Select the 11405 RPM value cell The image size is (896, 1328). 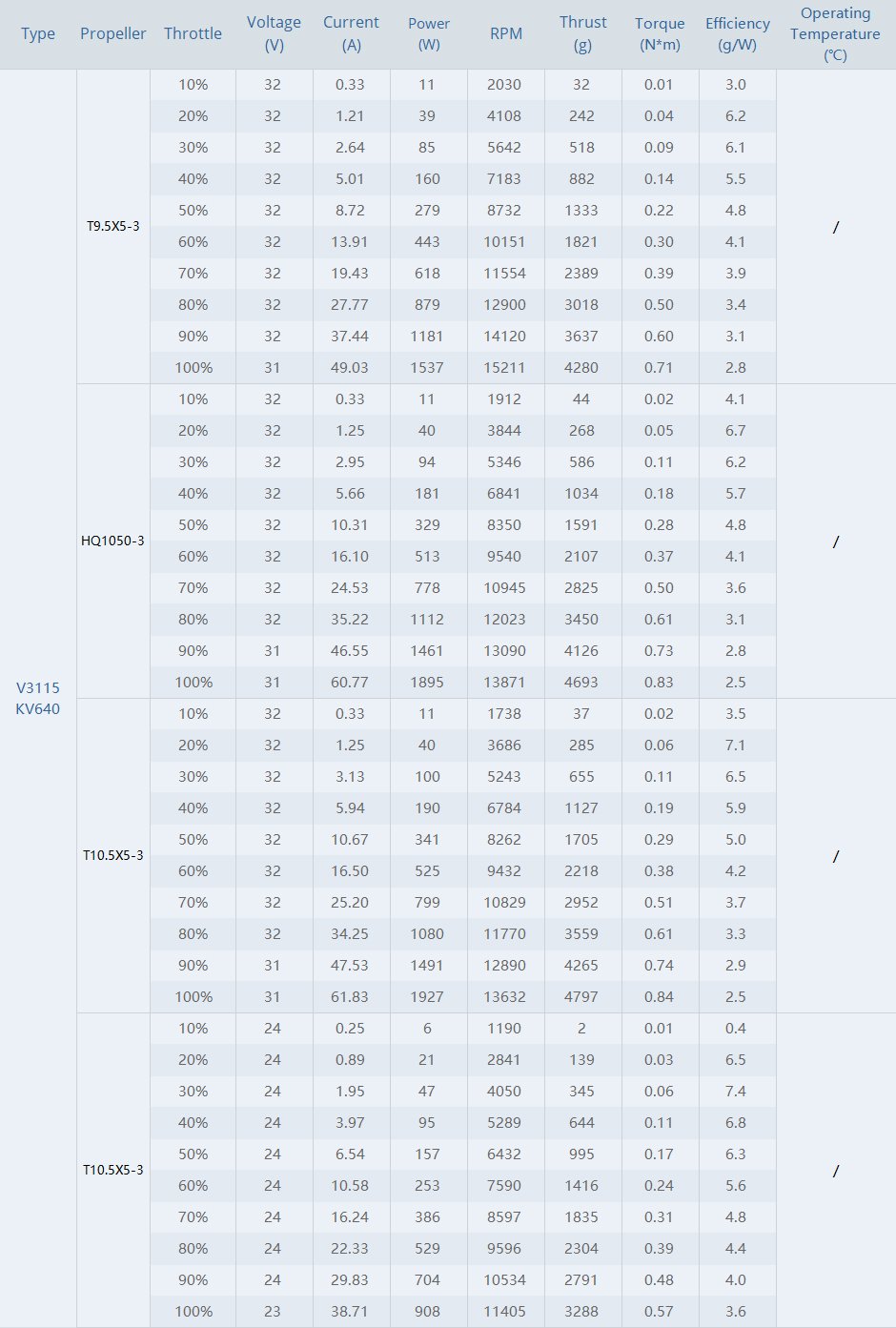(504, 1311)
